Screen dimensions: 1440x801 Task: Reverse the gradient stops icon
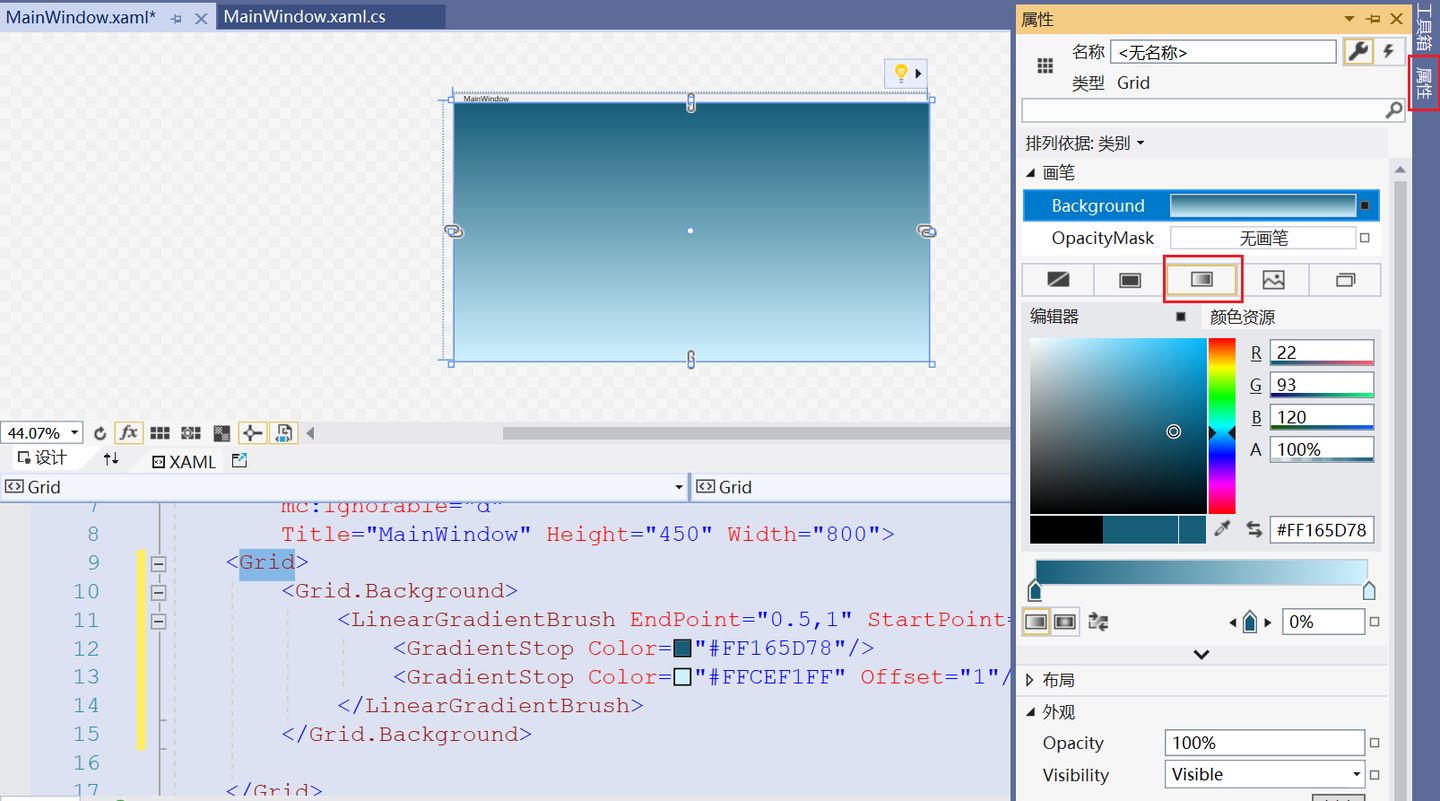(x=1098, y=622)
